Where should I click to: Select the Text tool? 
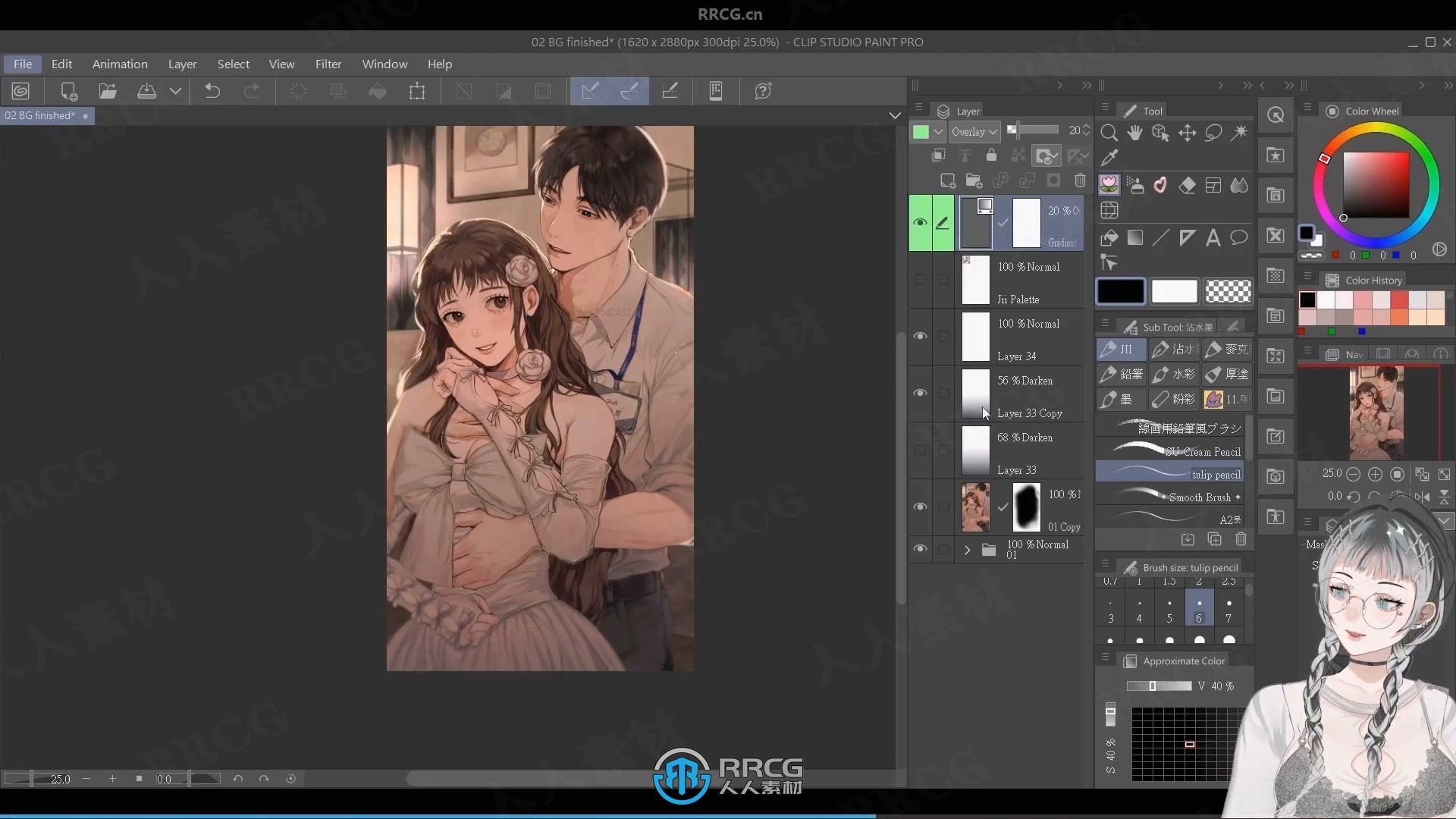point(1213,238)
